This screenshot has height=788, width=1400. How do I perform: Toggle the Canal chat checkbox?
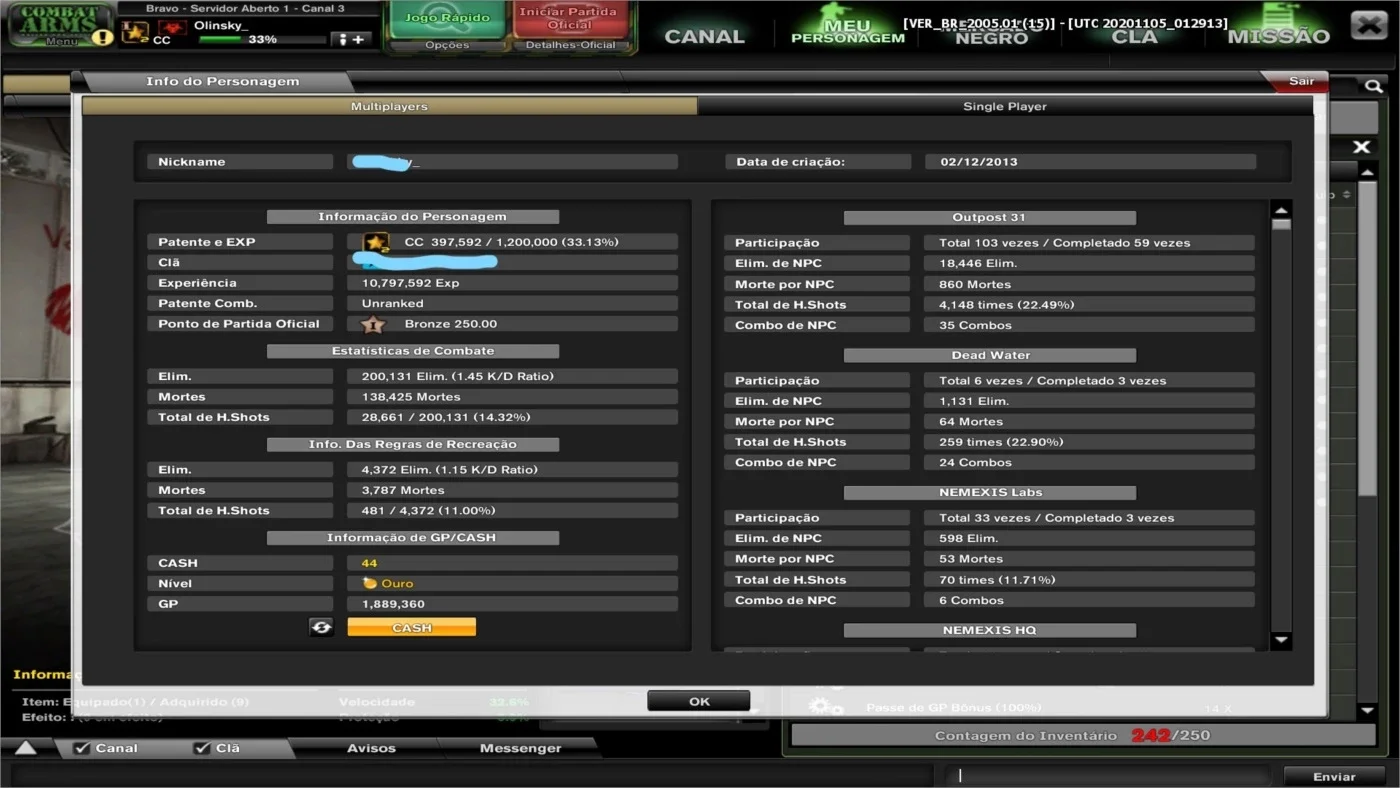click(83, 748)
